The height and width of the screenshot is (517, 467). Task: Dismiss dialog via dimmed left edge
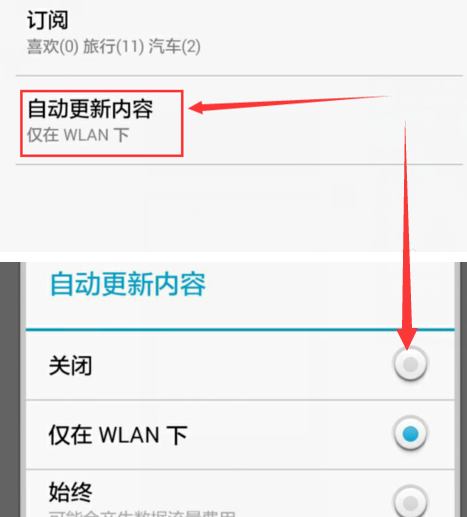coord(10,389)
